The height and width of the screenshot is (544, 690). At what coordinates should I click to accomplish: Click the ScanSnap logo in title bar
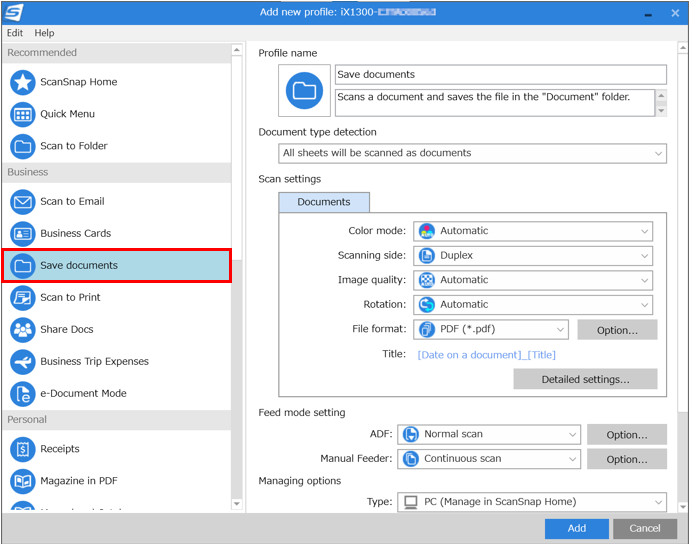click(13, 12)
